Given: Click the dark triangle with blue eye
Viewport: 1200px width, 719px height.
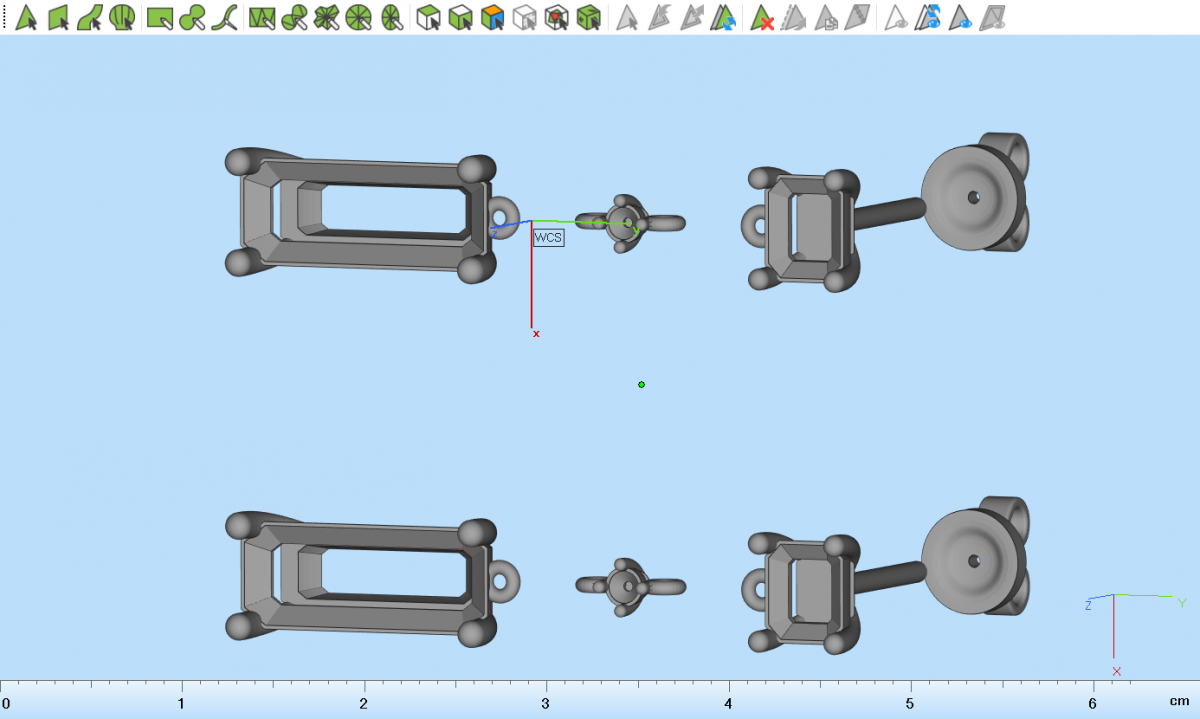Looking at the screenshot, I should click(961, 17).
